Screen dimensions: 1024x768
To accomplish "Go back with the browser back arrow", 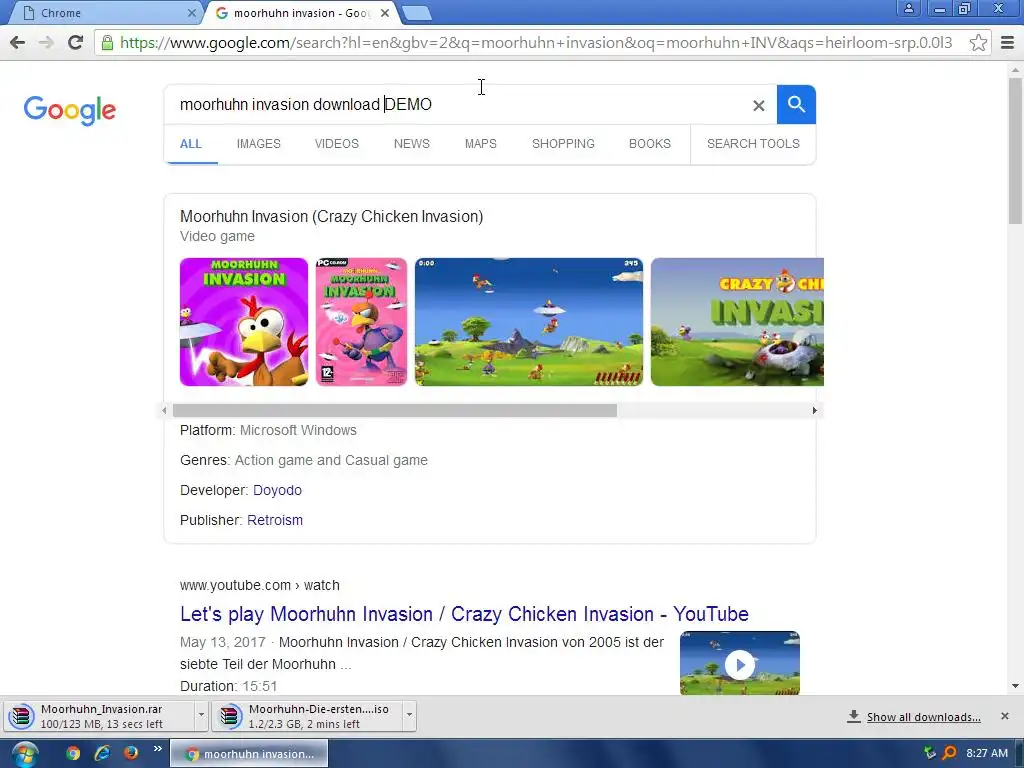I will click(x=18, y=42).
